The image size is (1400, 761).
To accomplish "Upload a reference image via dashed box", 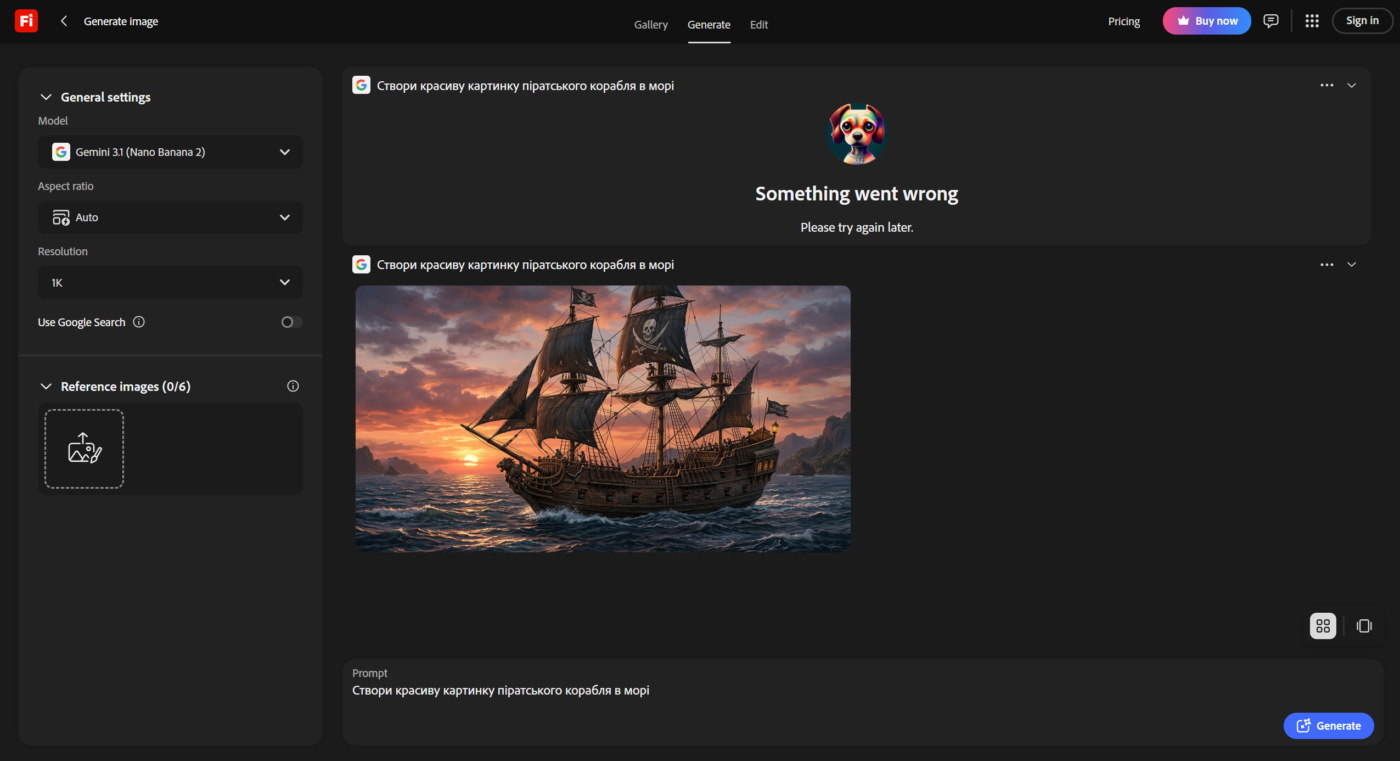I will tap(84, 449).
